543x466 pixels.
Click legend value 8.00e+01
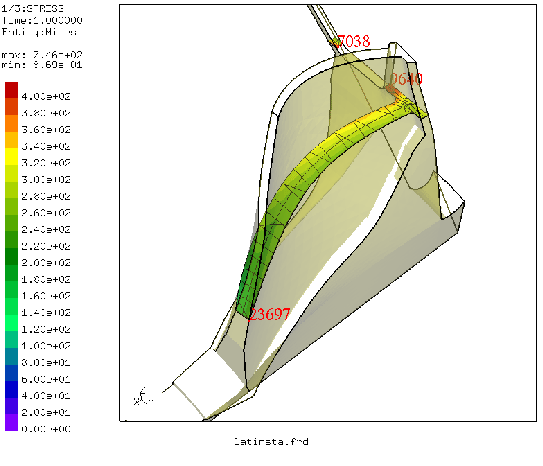point(46,362)
